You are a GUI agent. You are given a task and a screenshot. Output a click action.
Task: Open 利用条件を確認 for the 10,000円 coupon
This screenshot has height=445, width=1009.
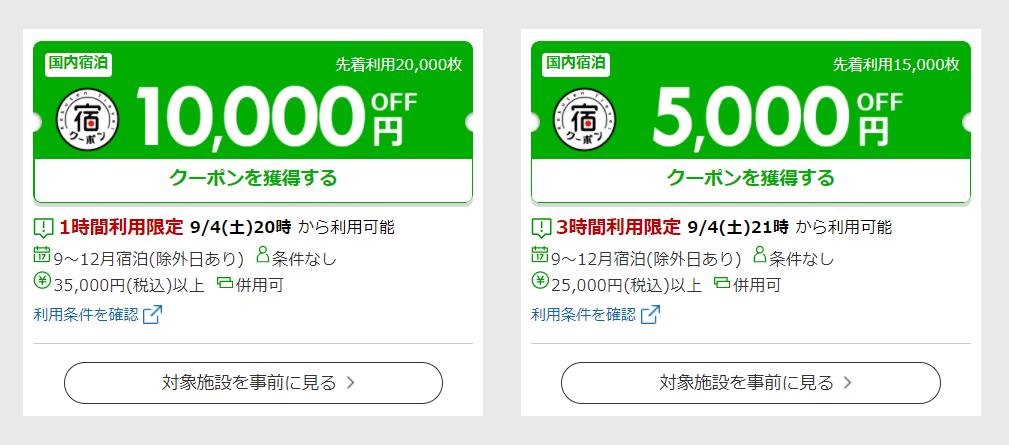[86, 314]
